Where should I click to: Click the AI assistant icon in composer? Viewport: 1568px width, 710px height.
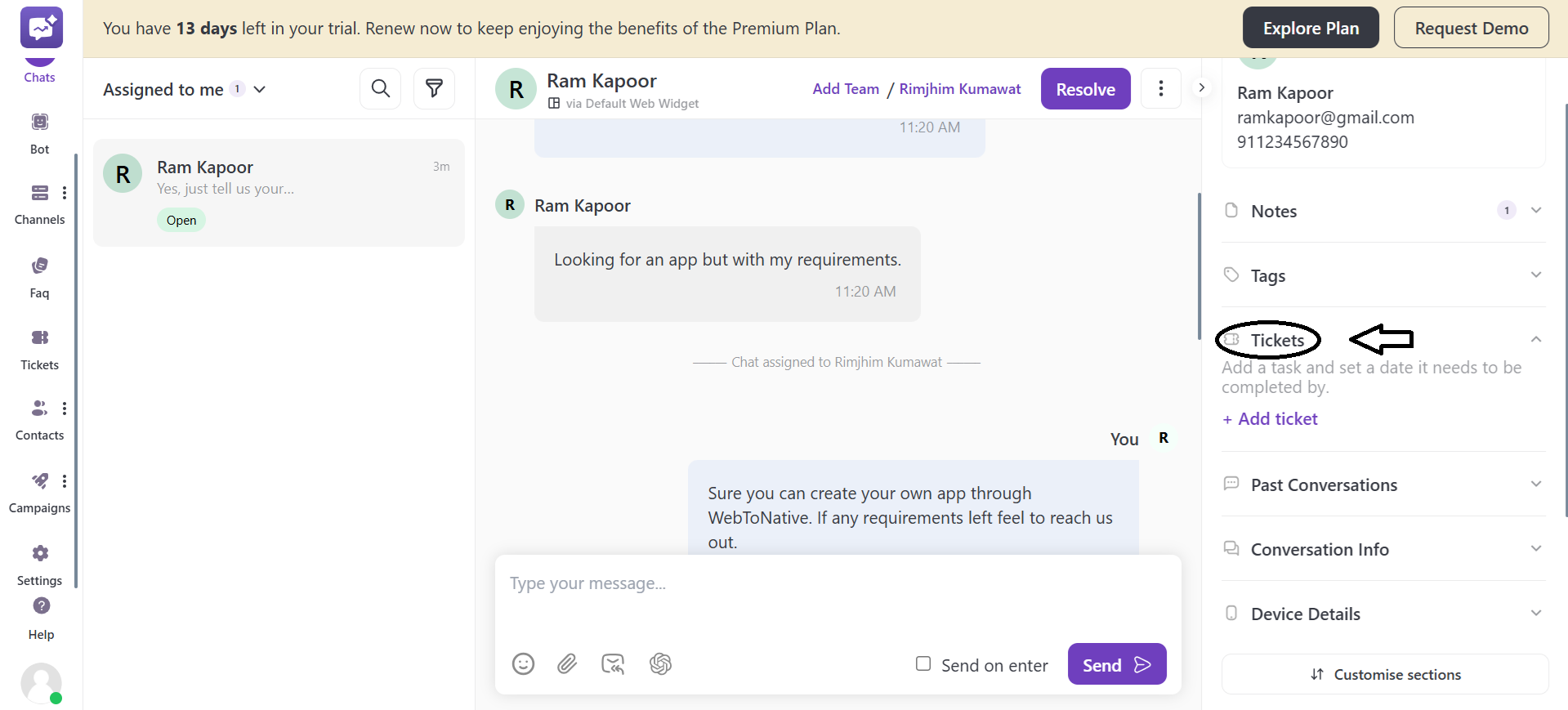660,663
